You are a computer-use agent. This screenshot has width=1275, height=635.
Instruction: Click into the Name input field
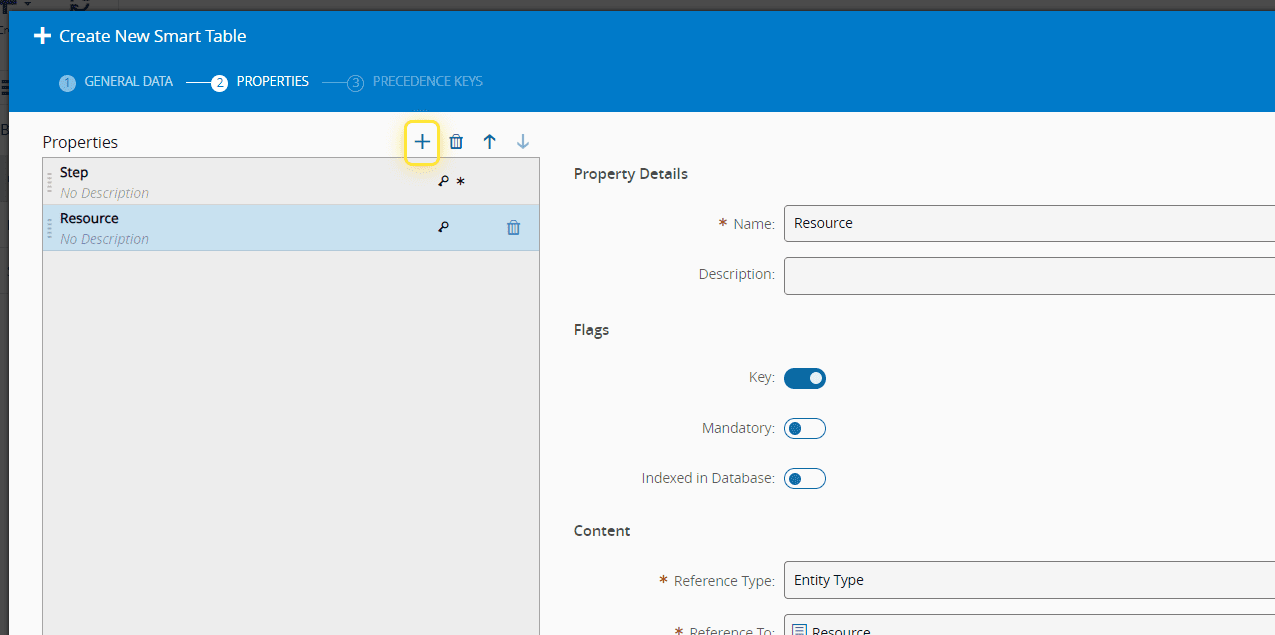pyautogui.click(x=1028, y=223)
